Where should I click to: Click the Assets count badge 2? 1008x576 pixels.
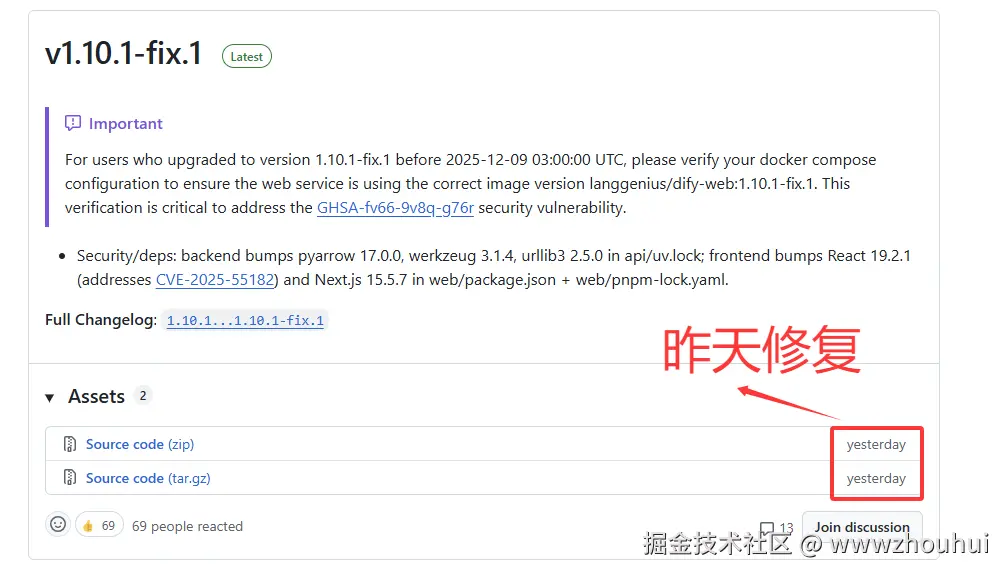[x=143, y=395]
